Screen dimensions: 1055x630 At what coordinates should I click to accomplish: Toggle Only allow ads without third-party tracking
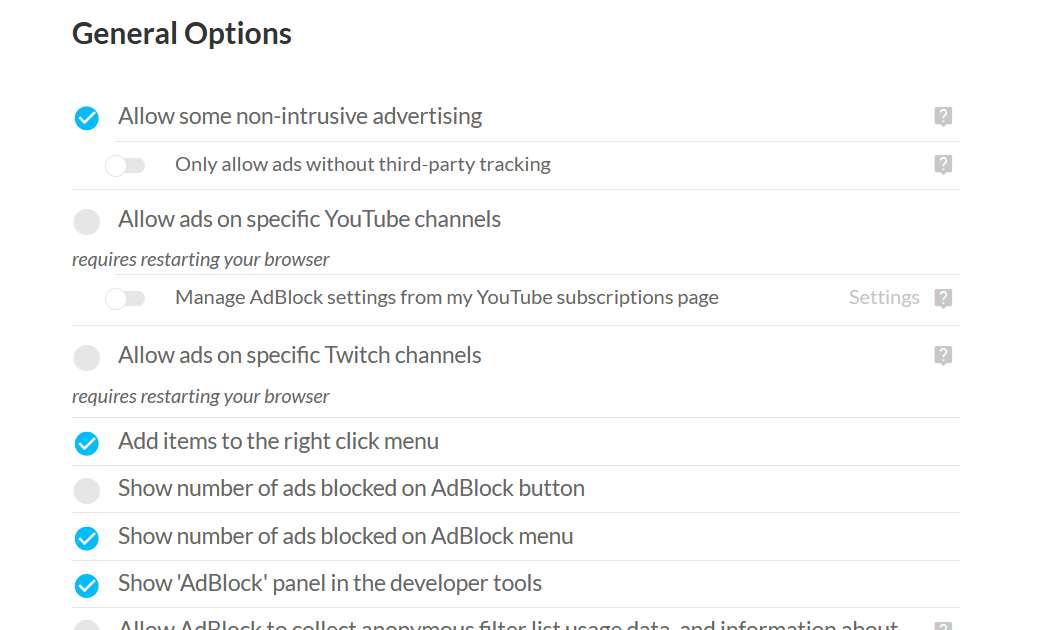tap(126, 165)
